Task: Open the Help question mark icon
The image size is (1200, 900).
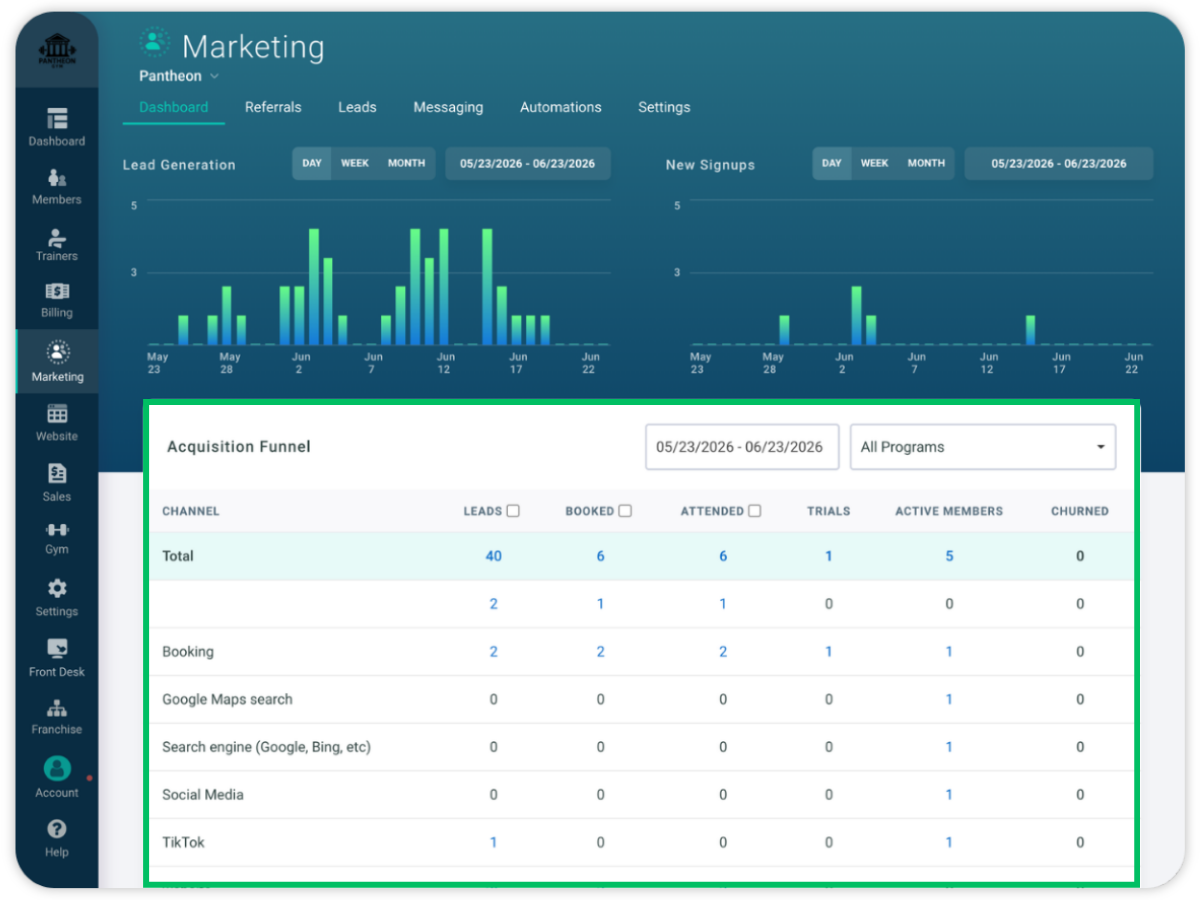Action: [x=57, y=829]
